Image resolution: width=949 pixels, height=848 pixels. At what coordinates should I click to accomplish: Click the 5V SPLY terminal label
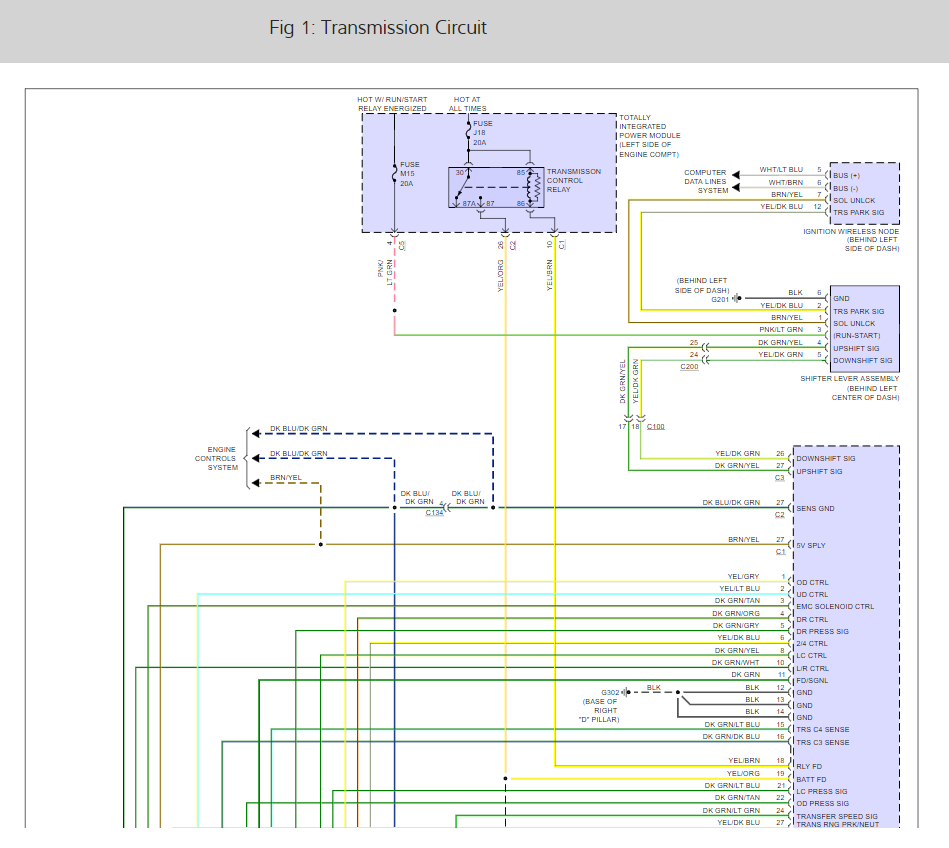coord(810,545)
